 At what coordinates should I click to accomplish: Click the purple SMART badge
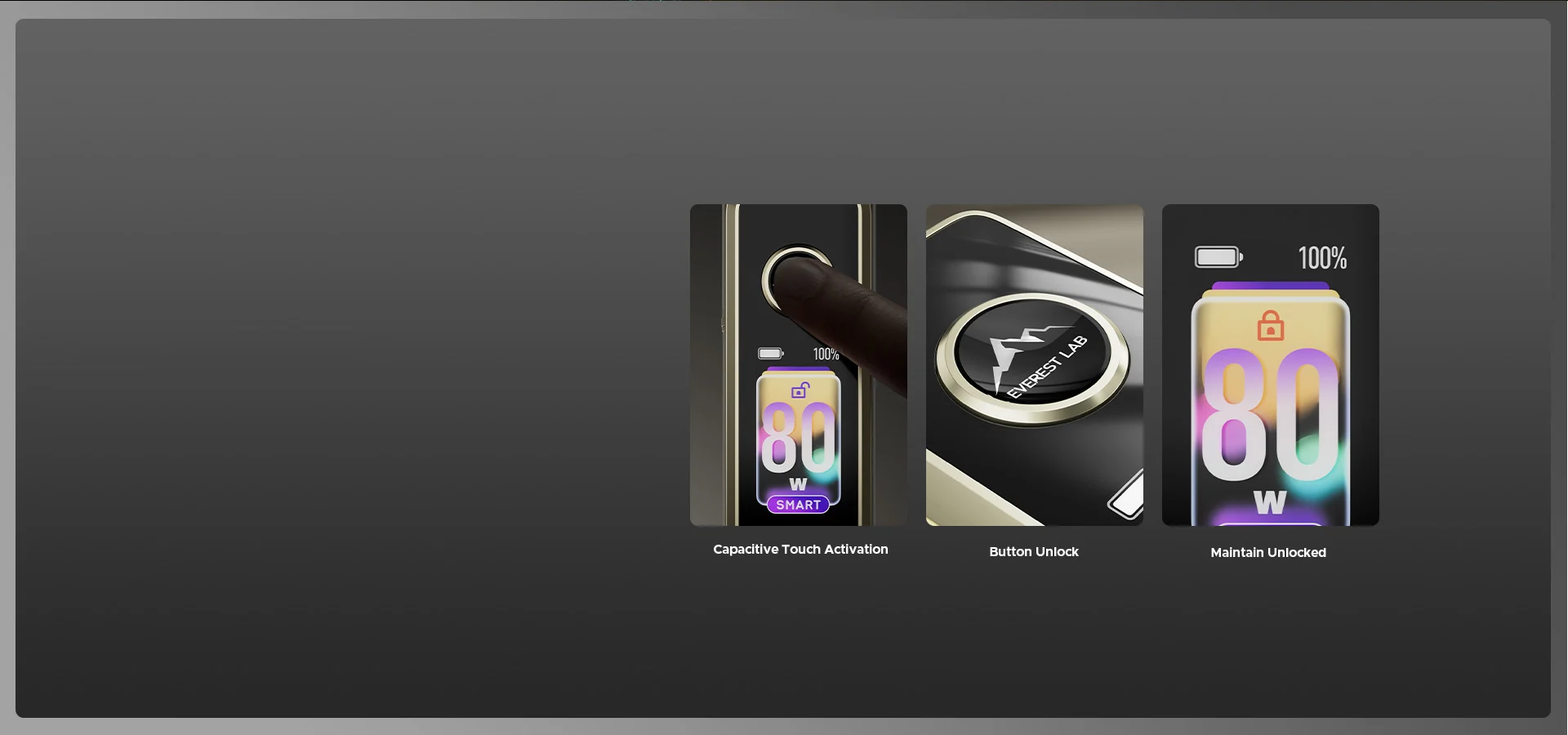pyautogui.click(x=798, y=505)
